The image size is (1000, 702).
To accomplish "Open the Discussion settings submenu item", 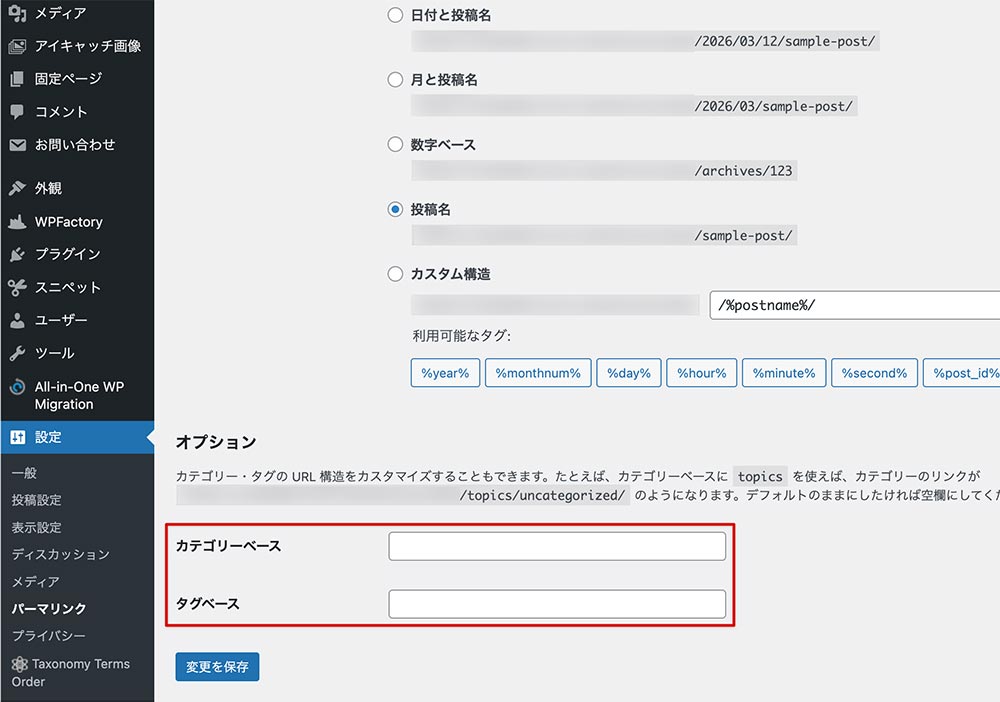I will tap(60, 554).
